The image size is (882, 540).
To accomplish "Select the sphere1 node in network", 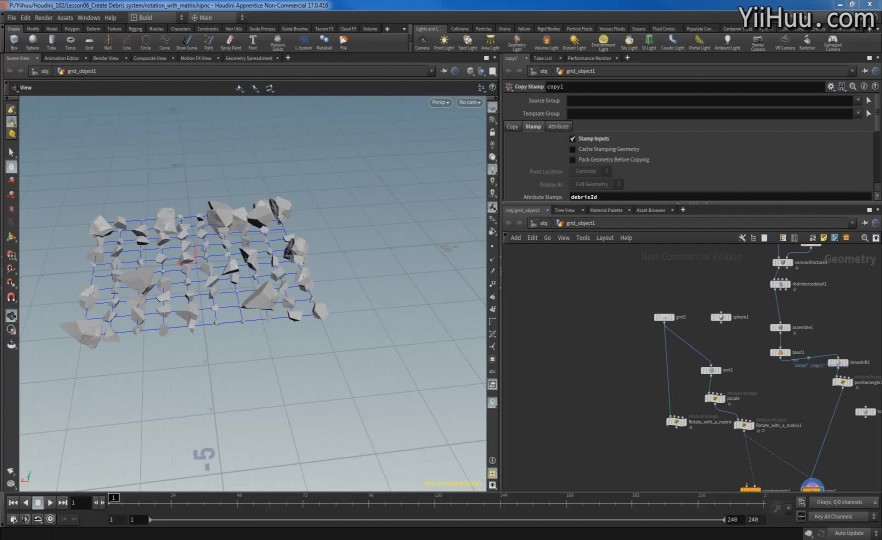I will tap(721, 317).
